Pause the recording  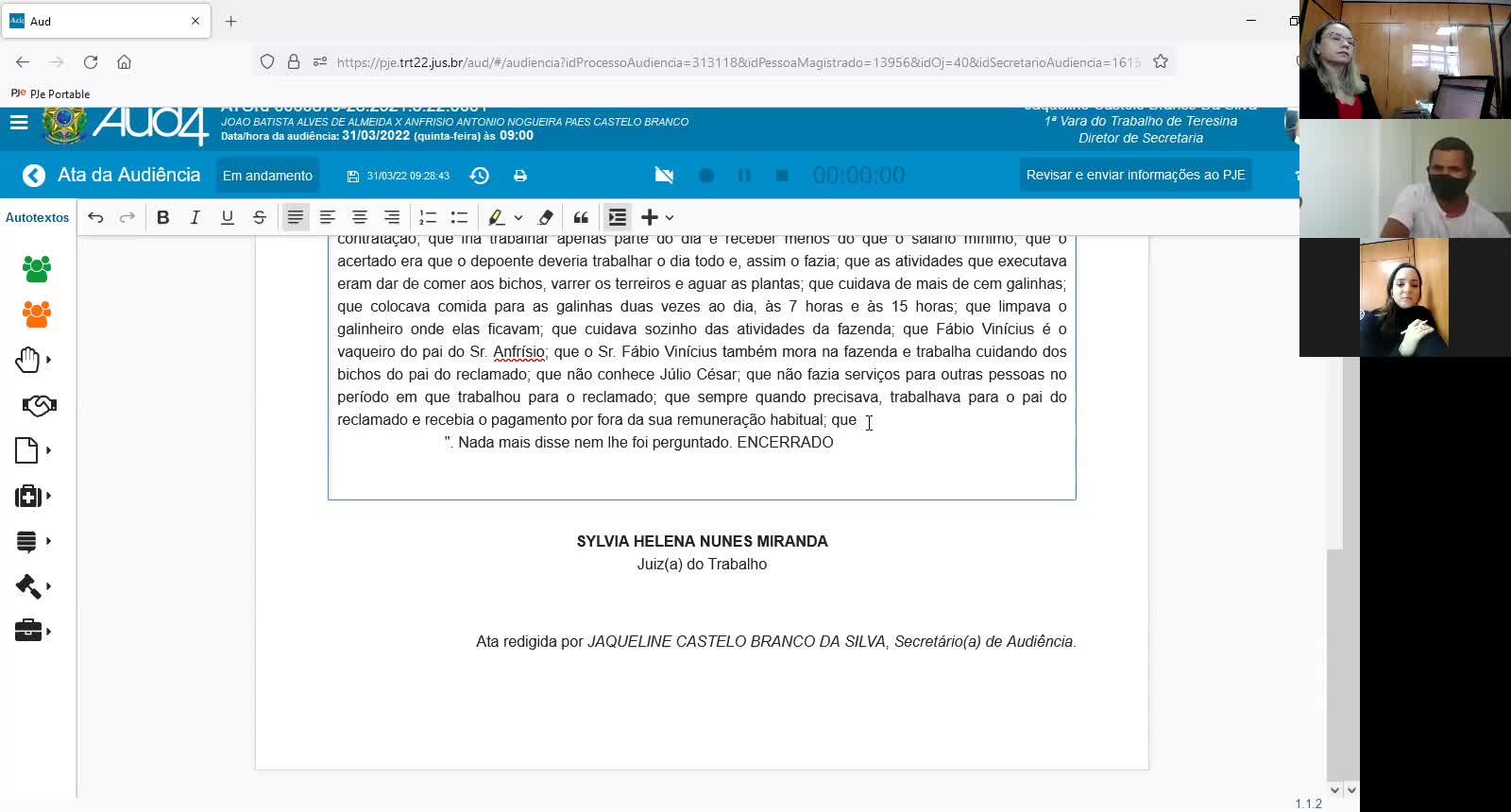(744, 176)
